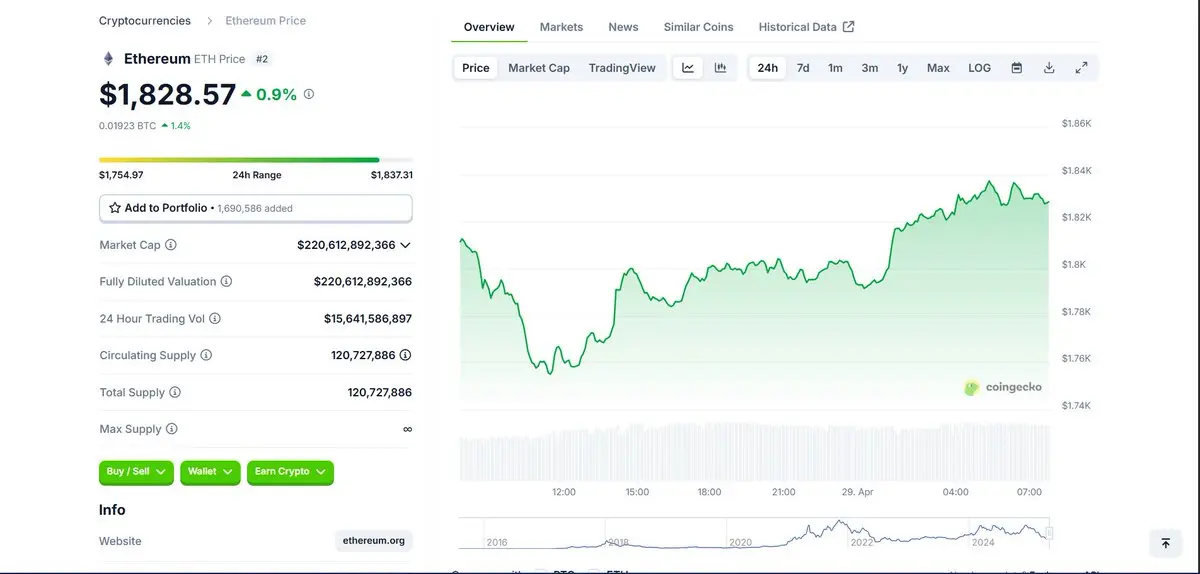Open the Markets tab
Image resolution: width=1200 pixels, height=574 pixels.
[x=561, y=27]
